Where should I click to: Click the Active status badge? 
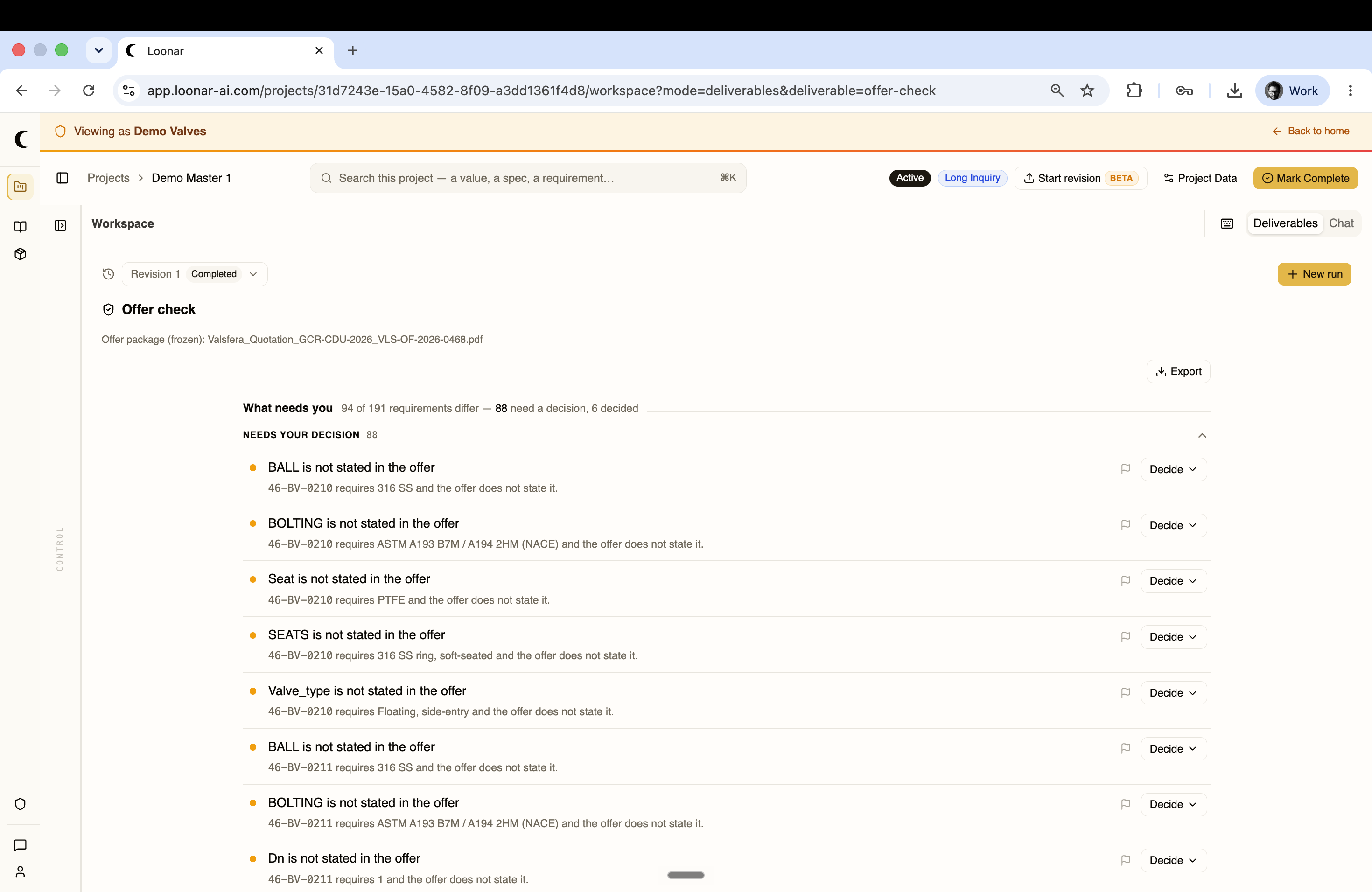point(910,178)
